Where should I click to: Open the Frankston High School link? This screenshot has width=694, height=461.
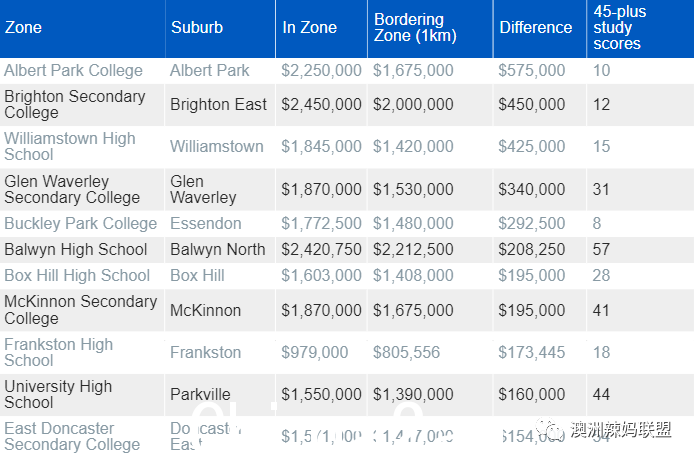point(58,352)
